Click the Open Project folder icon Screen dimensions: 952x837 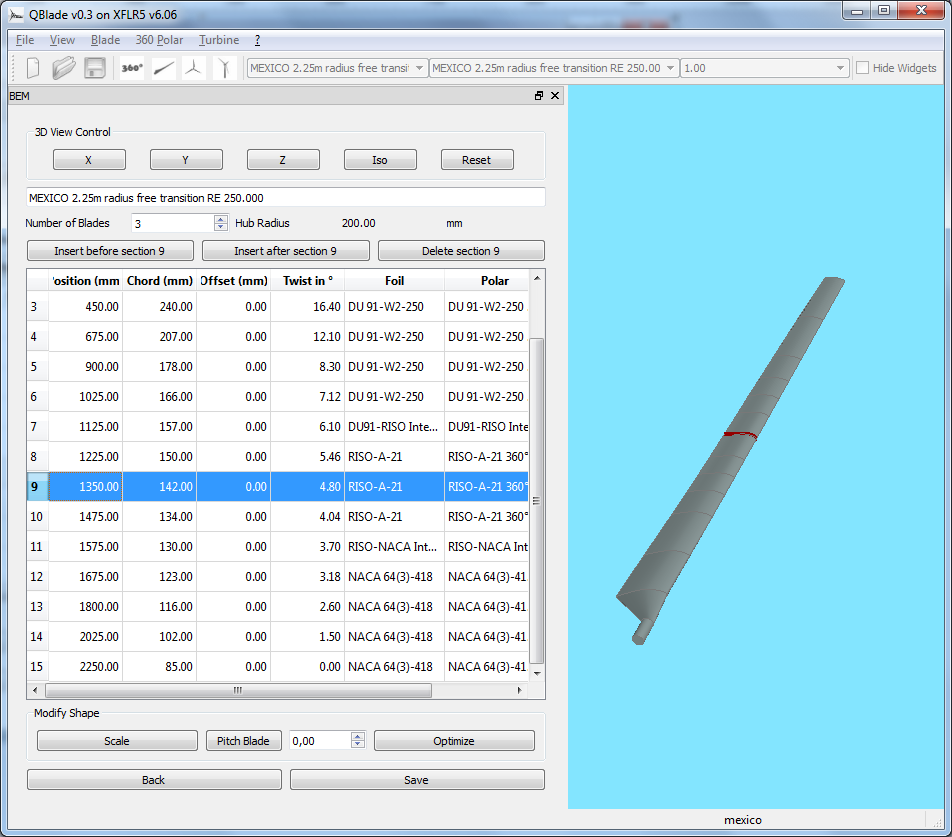64,68
